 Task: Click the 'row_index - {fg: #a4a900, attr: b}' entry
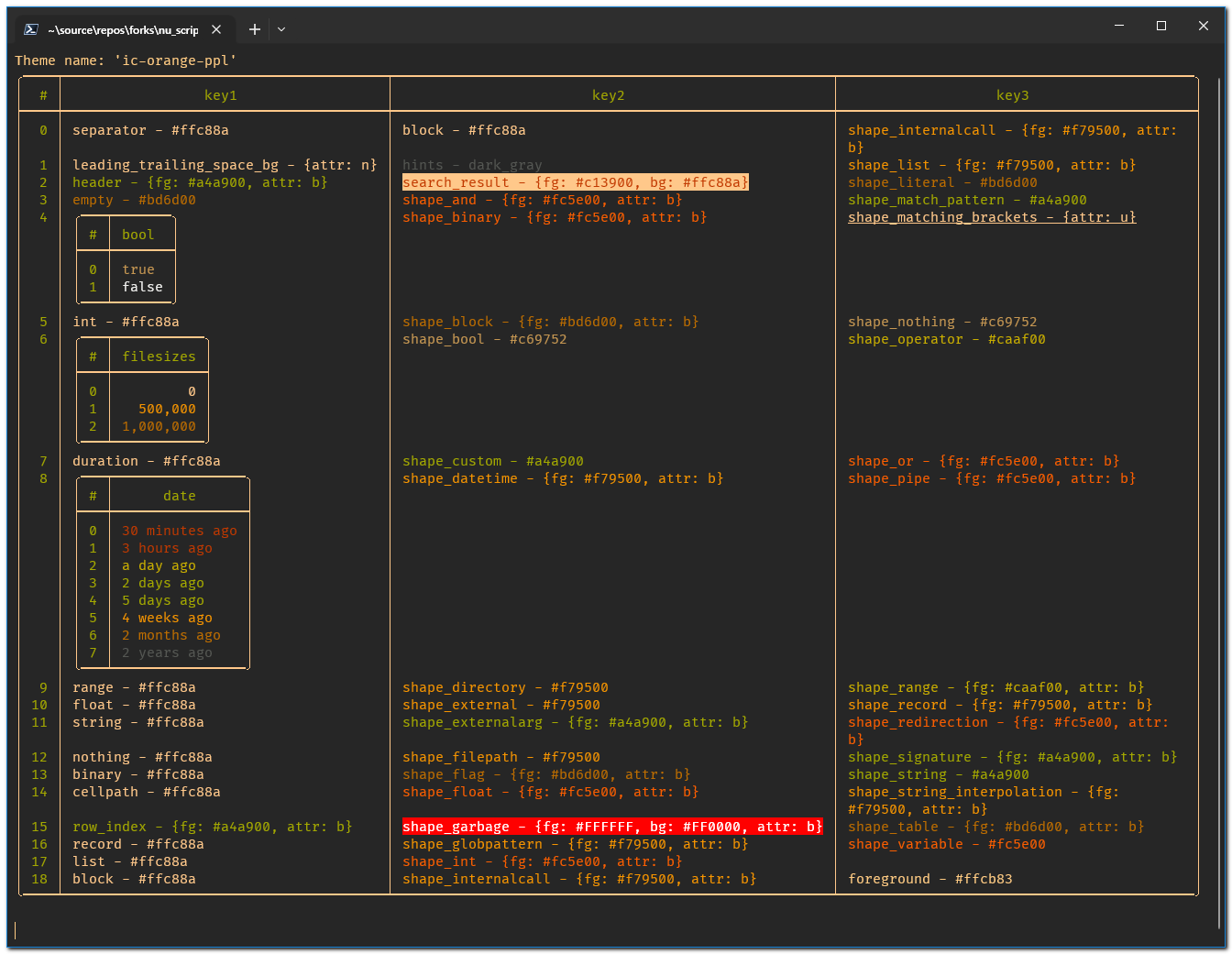coord(213,827)
